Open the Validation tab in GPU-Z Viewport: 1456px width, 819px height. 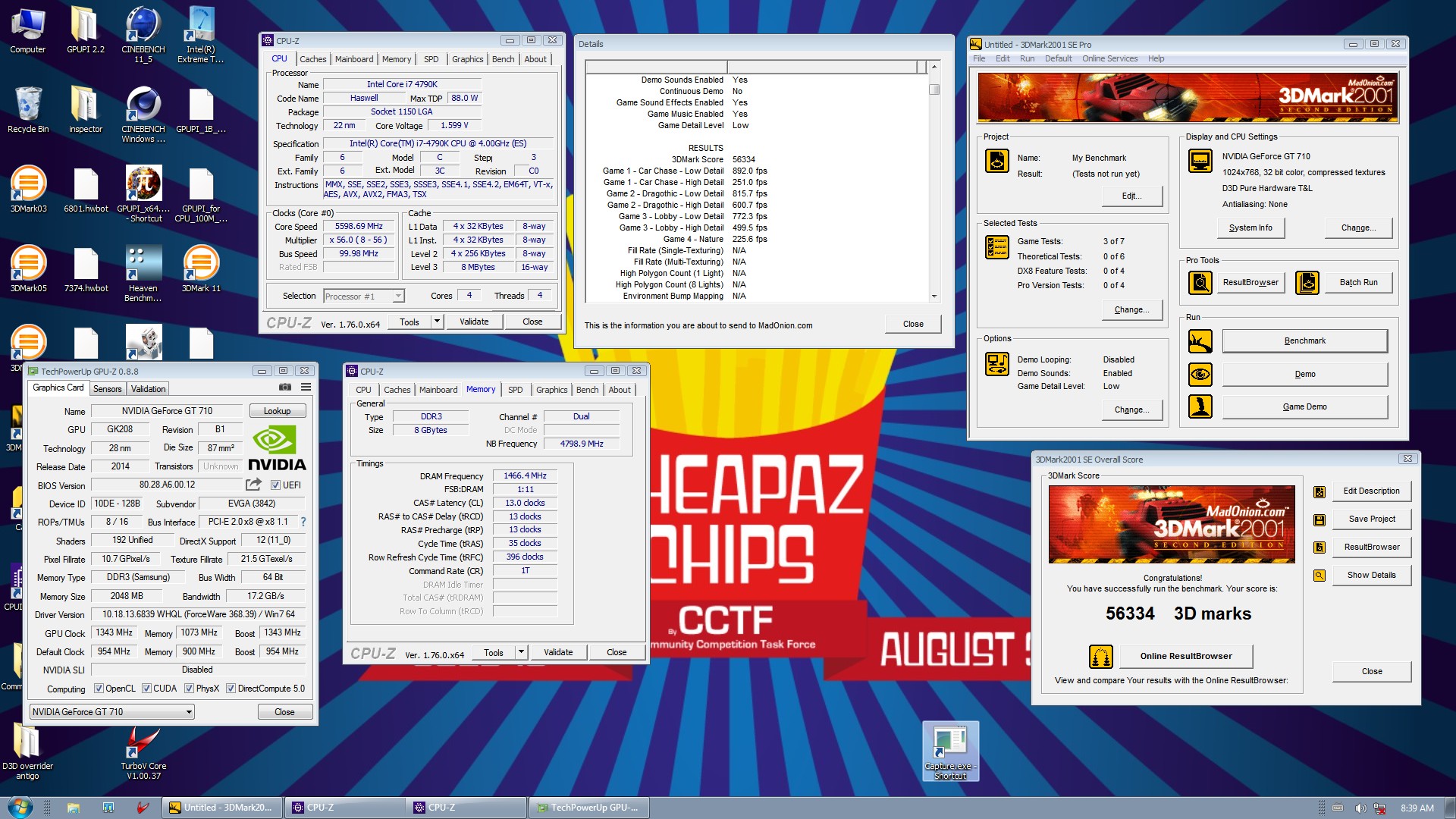point(148,389)
